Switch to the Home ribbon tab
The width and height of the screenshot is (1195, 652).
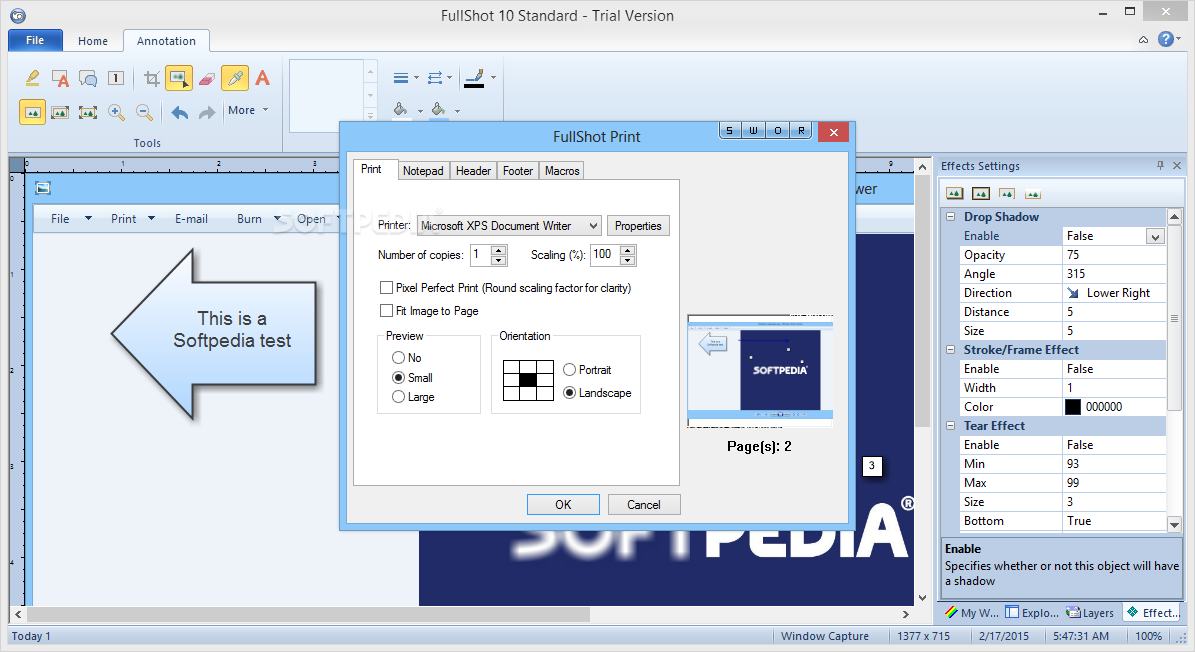(93, 41)
